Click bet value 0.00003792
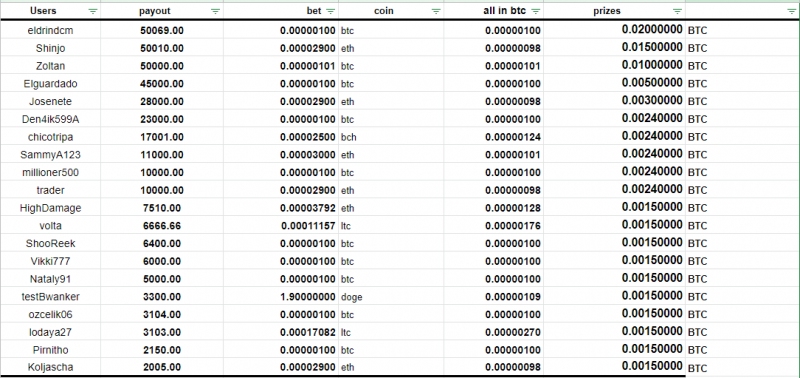Viewport: 800px width, 378px height. tap(308, 208)
